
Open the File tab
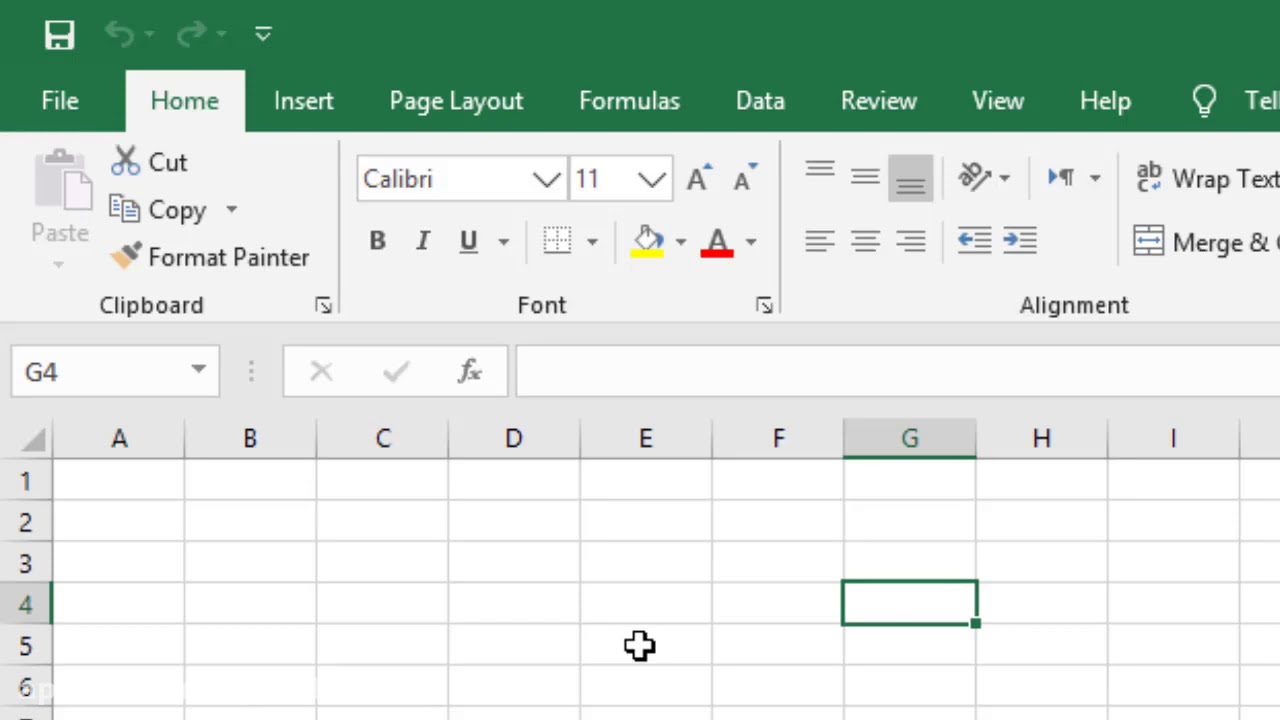coord(60,101)
